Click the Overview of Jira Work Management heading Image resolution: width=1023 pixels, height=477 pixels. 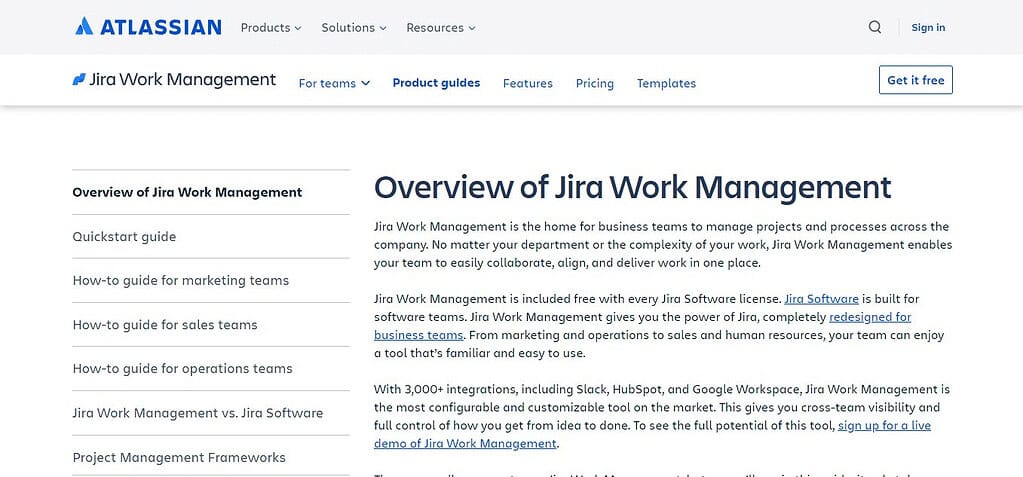click(632, 187)
